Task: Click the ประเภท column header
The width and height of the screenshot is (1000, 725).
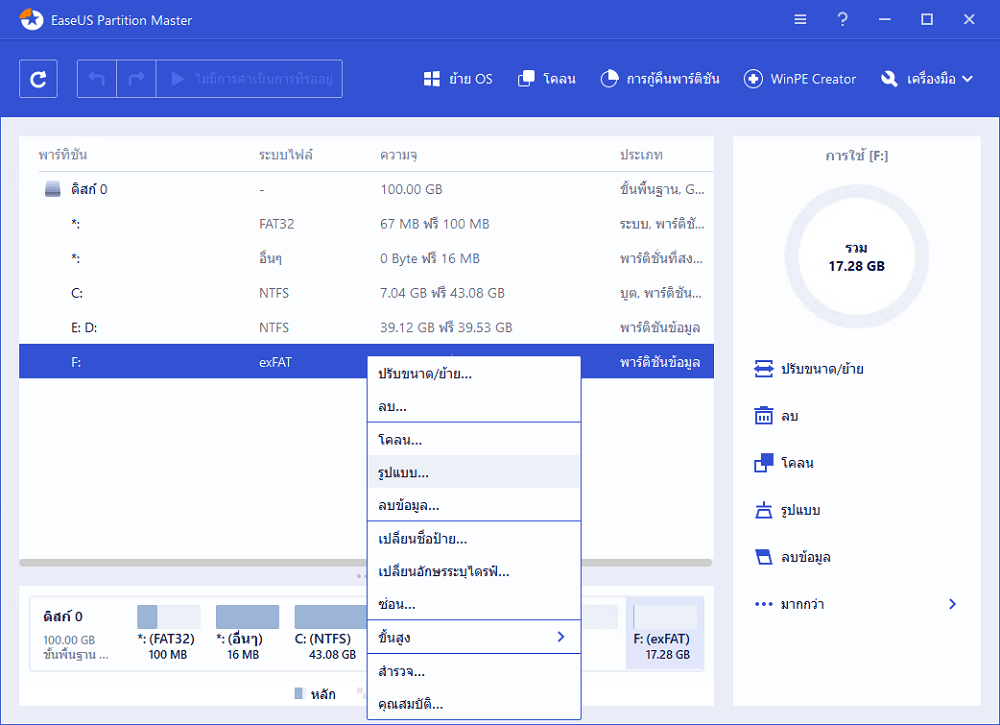Action: tap(641, 155)
